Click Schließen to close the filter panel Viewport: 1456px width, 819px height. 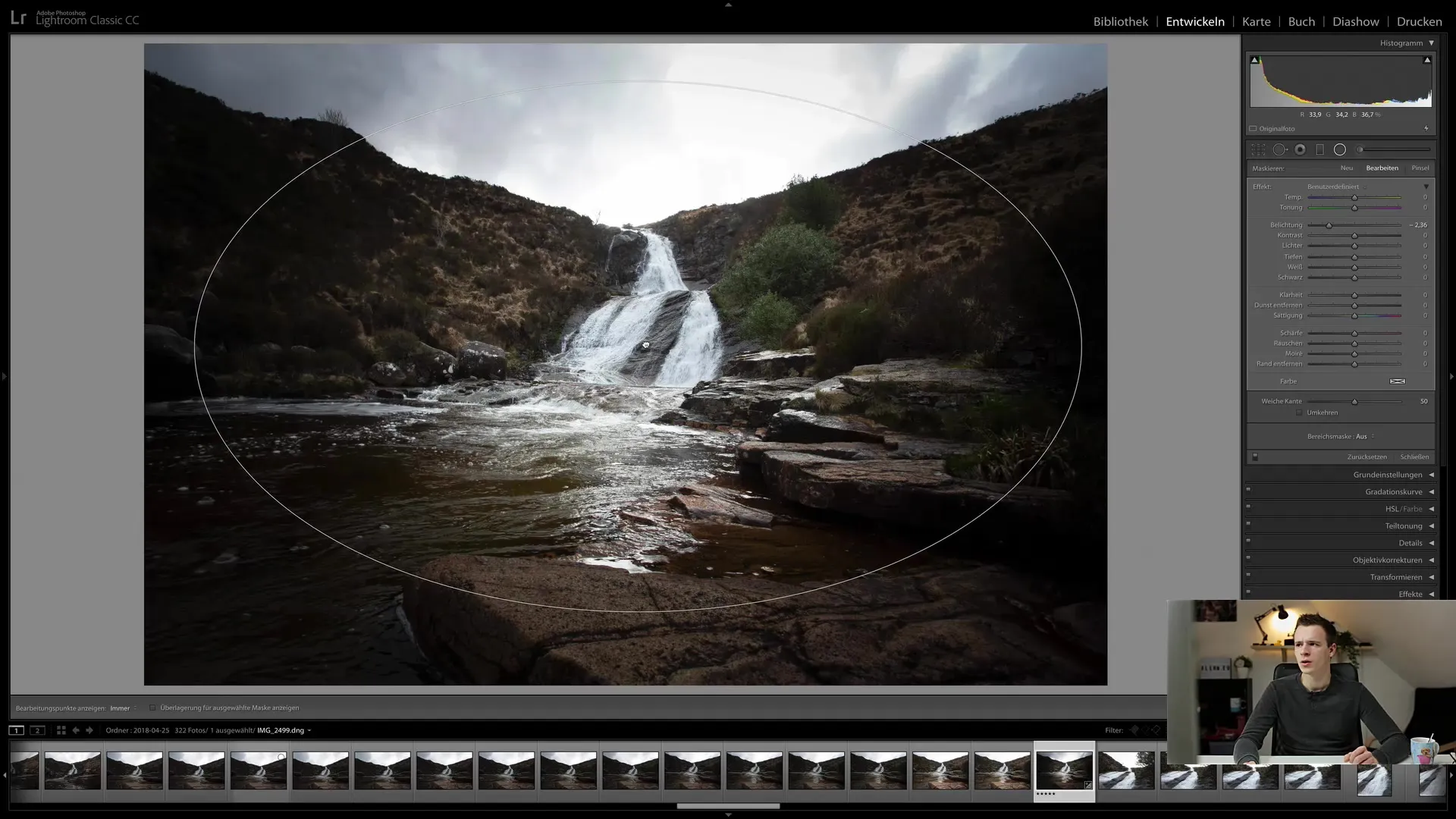[1414, 457]
